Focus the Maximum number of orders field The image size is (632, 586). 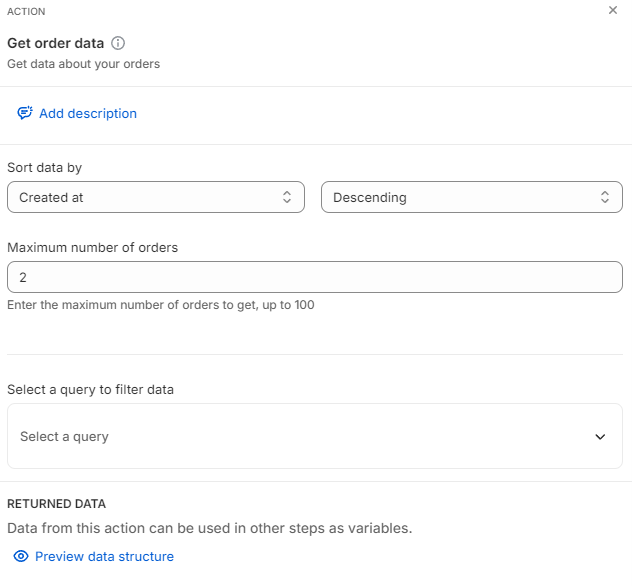pyautogui.click(x=314, y=277)
